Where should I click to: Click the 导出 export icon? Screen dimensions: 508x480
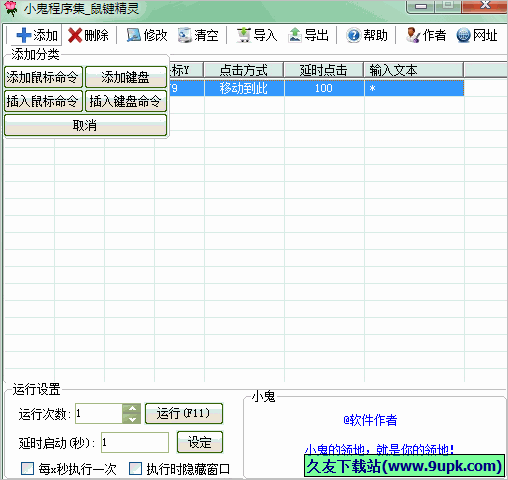[x=295, y=35]
